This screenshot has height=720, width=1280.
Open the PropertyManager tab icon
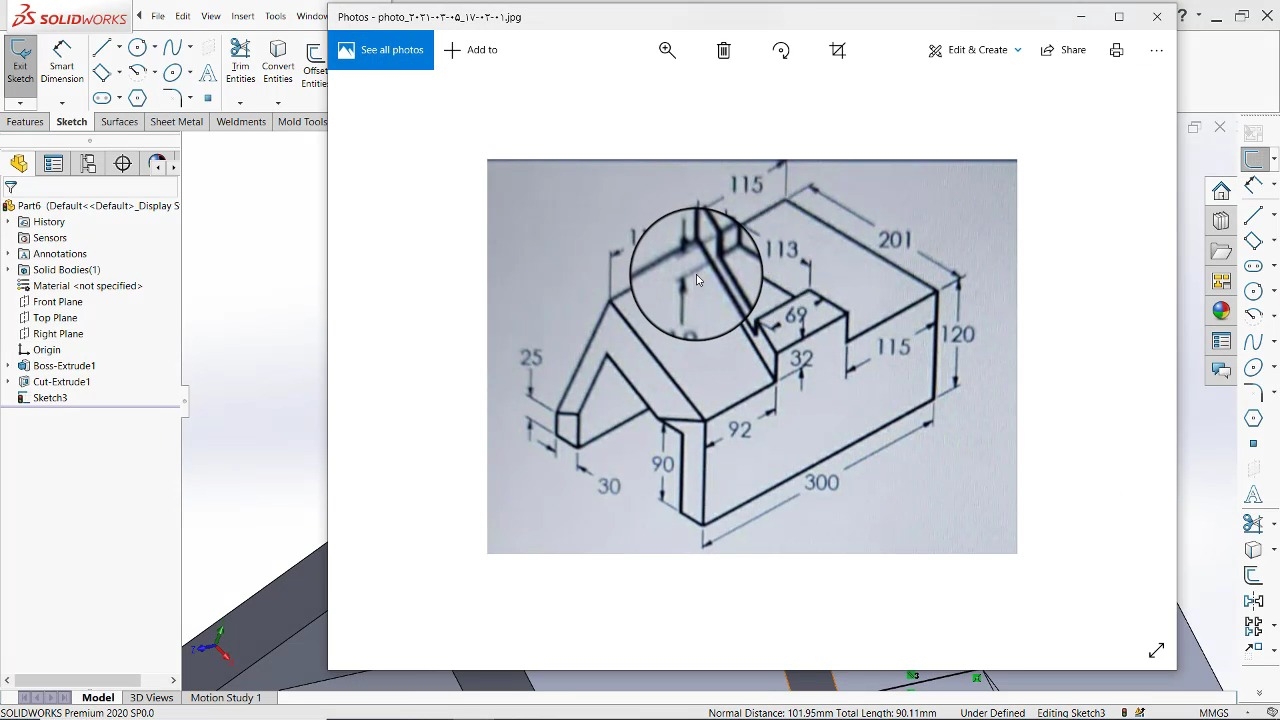(54, 164)
